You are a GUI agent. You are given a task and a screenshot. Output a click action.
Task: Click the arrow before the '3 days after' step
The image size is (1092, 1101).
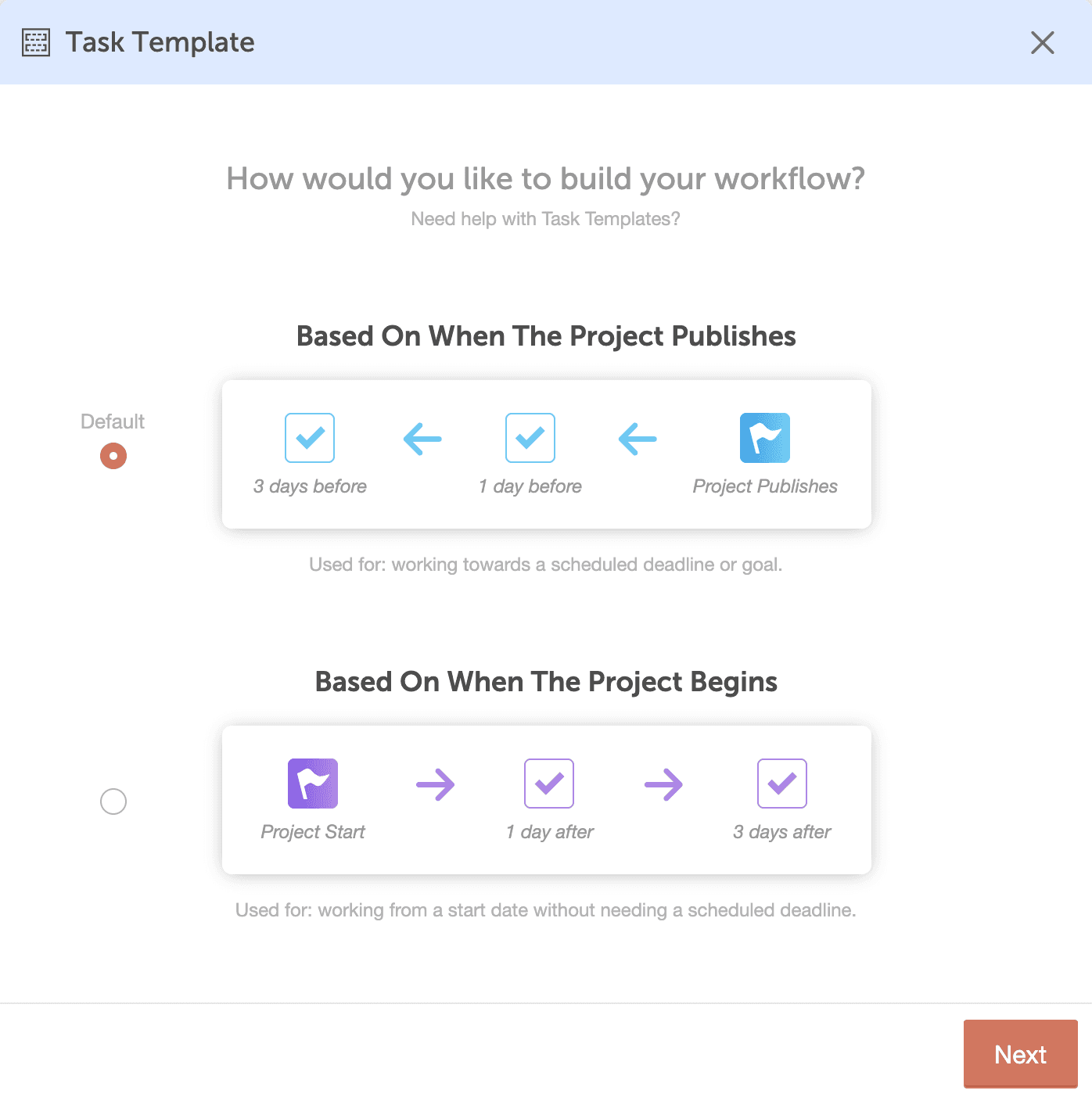click(x=664, y=784)
